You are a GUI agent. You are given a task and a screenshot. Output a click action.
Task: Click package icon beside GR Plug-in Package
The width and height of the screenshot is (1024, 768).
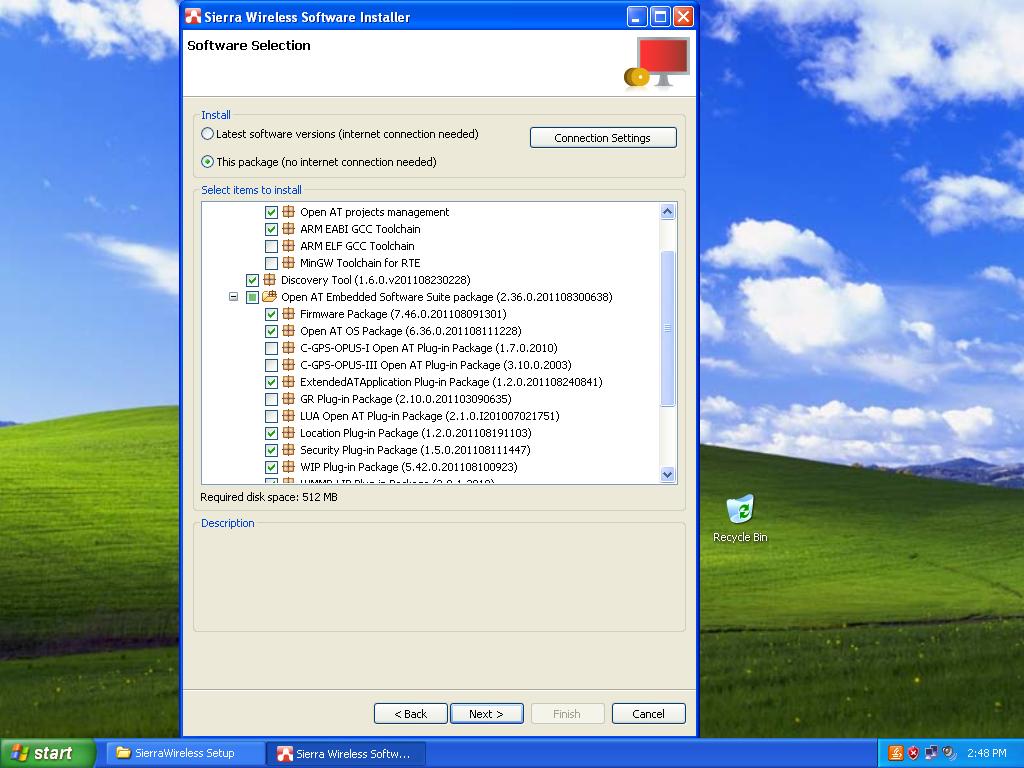289,398
